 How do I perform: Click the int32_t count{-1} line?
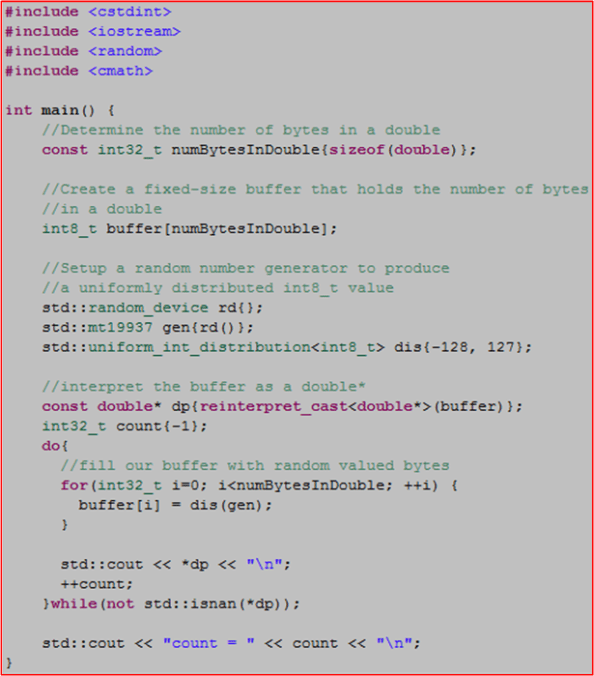tap(125, 426)
